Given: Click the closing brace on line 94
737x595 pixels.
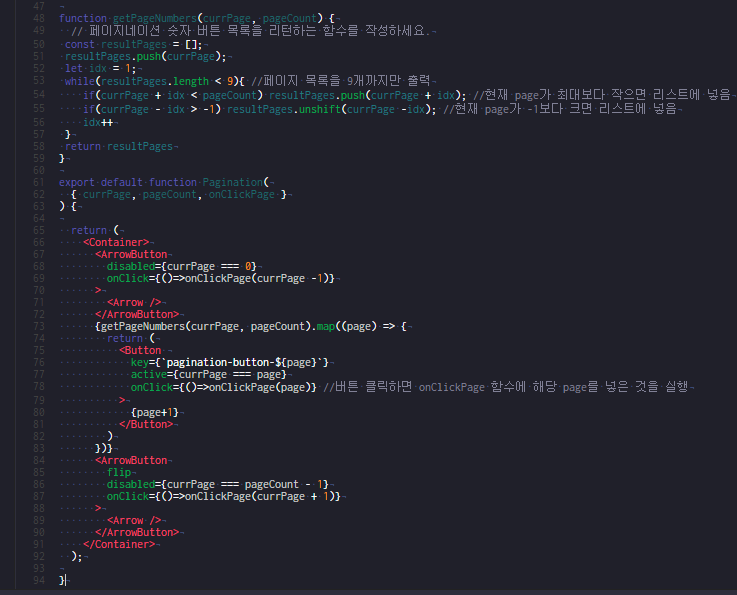Looking at the screenshot, I should (x=62, y=580).
